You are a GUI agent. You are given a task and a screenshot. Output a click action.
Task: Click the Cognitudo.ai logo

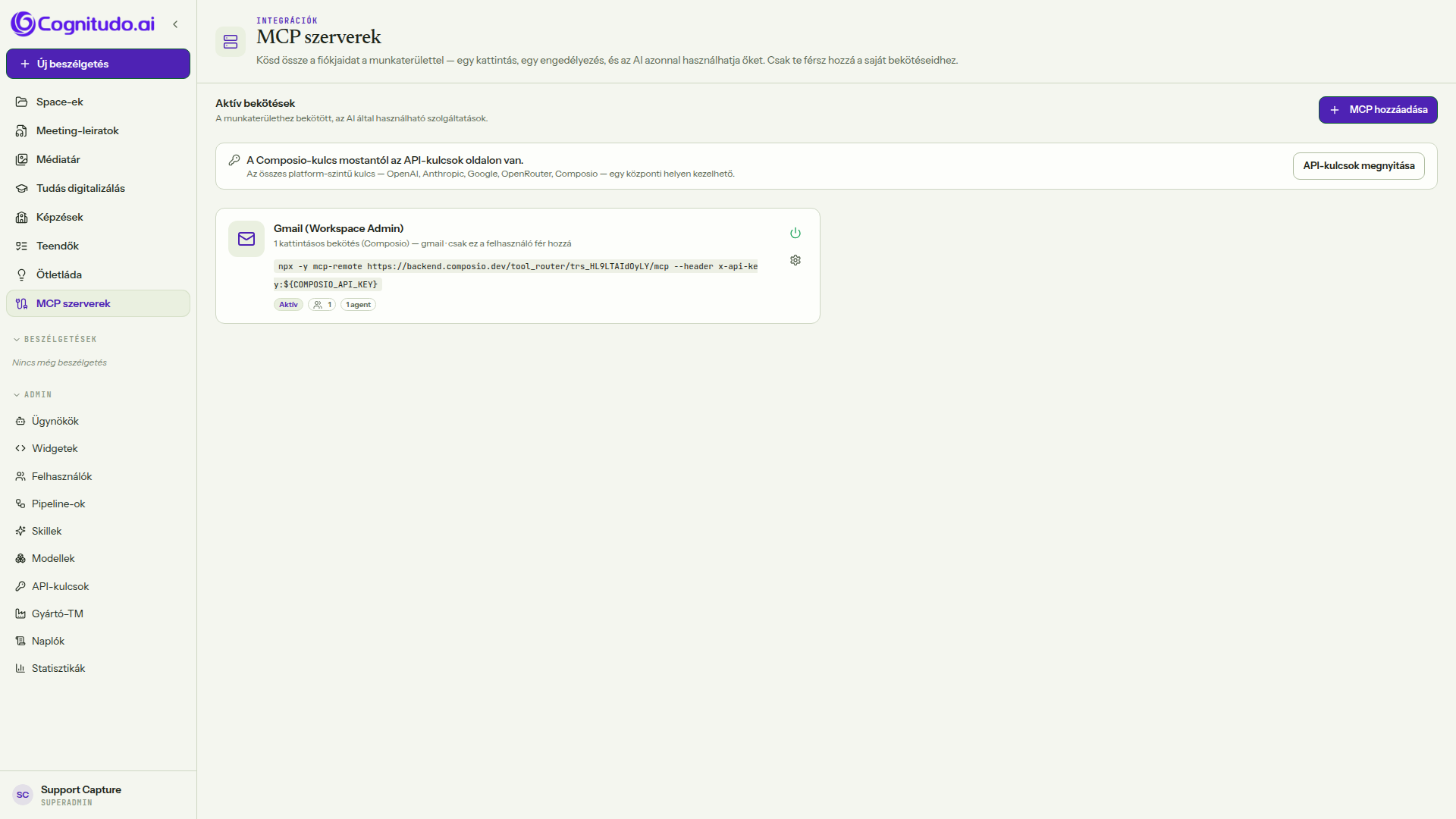tap(83, 24)
